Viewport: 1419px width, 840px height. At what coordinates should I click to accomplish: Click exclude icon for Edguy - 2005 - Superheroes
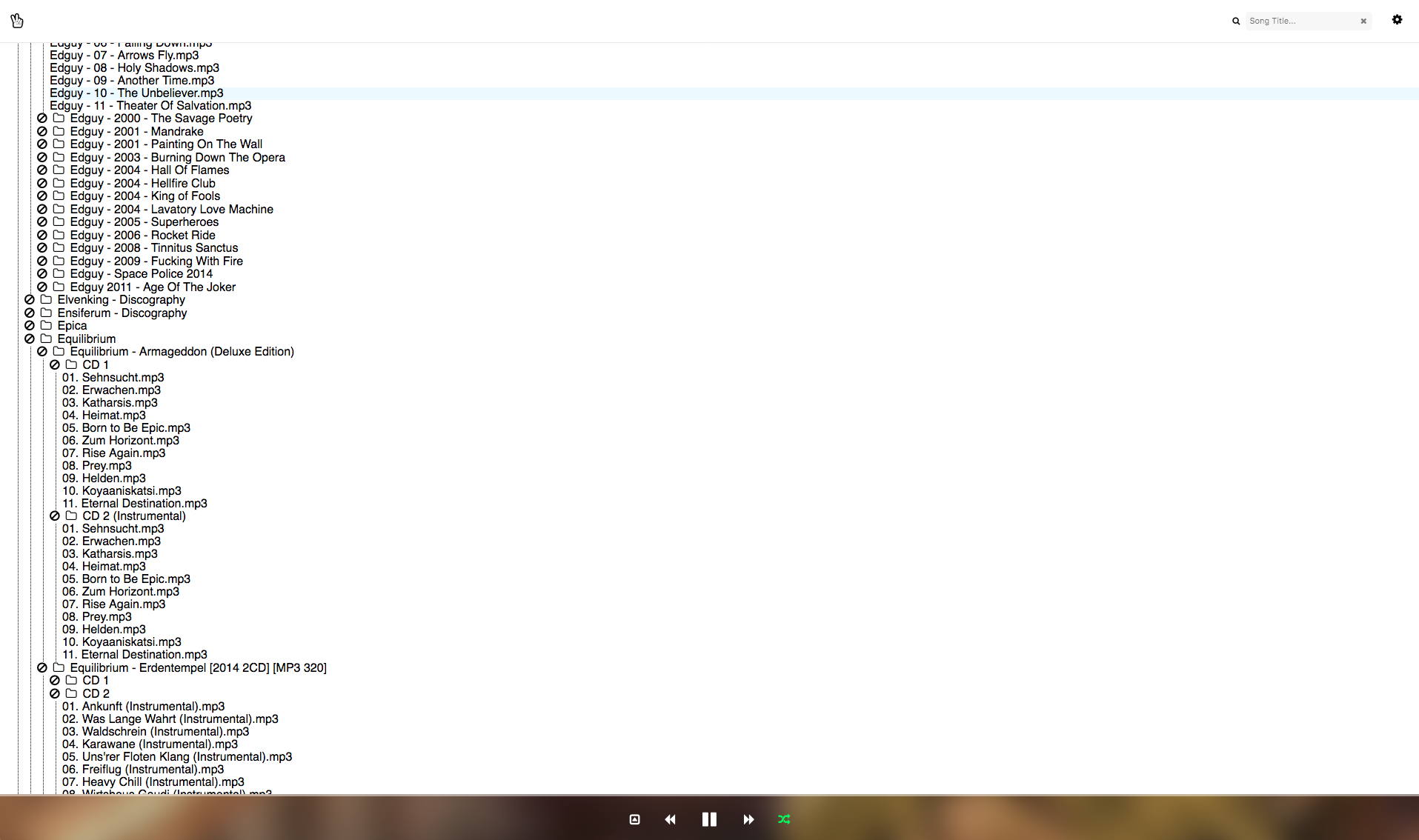(x=42, y=222)
